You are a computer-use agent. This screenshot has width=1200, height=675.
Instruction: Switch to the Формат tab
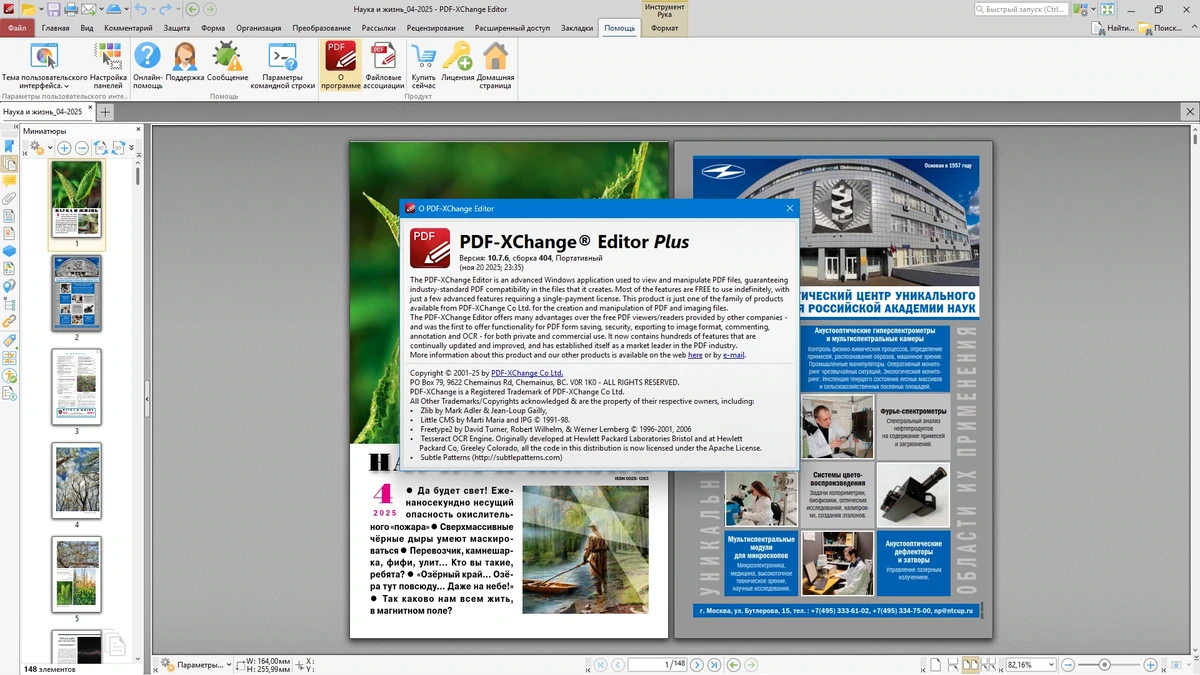coord(664,28)
